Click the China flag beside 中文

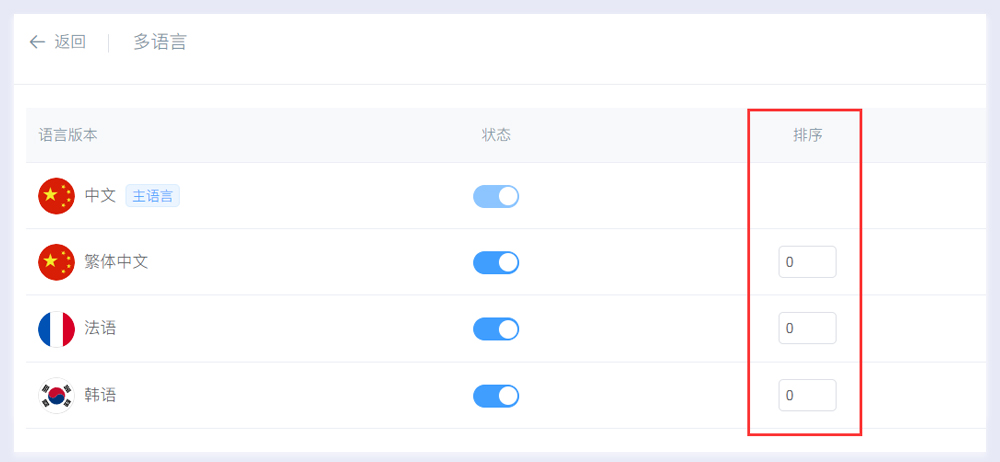tap(56, 196)
